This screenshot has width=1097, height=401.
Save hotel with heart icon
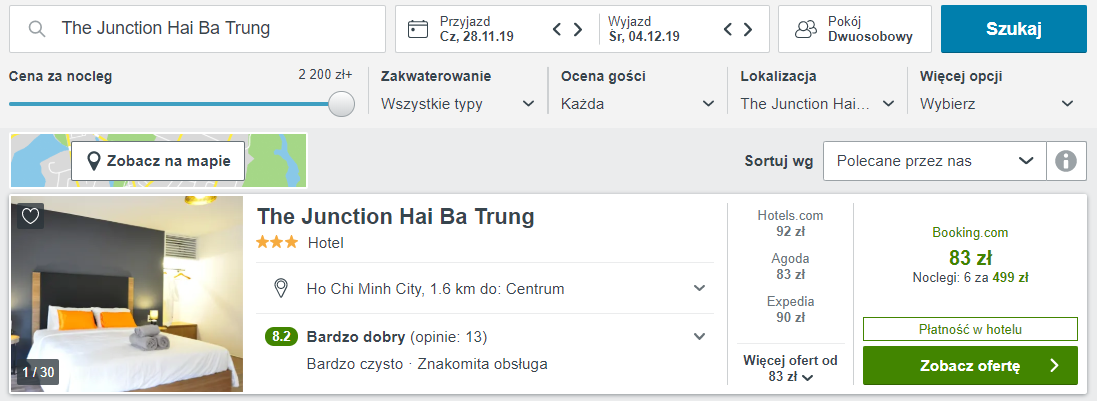tap(30, 216)
